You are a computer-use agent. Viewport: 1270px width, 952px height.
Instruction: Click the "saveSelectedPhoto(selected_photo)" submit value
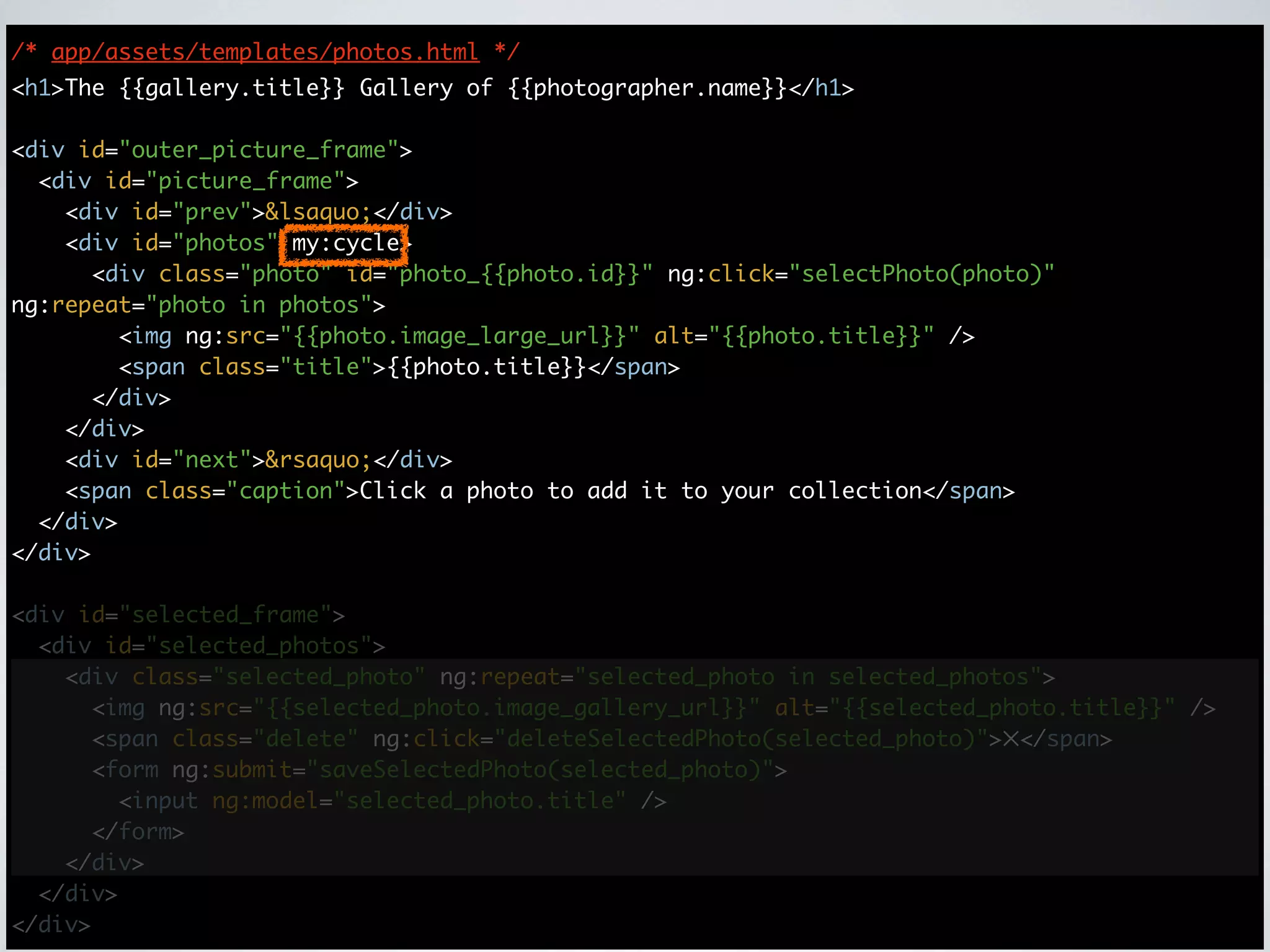tap(540, 770)
